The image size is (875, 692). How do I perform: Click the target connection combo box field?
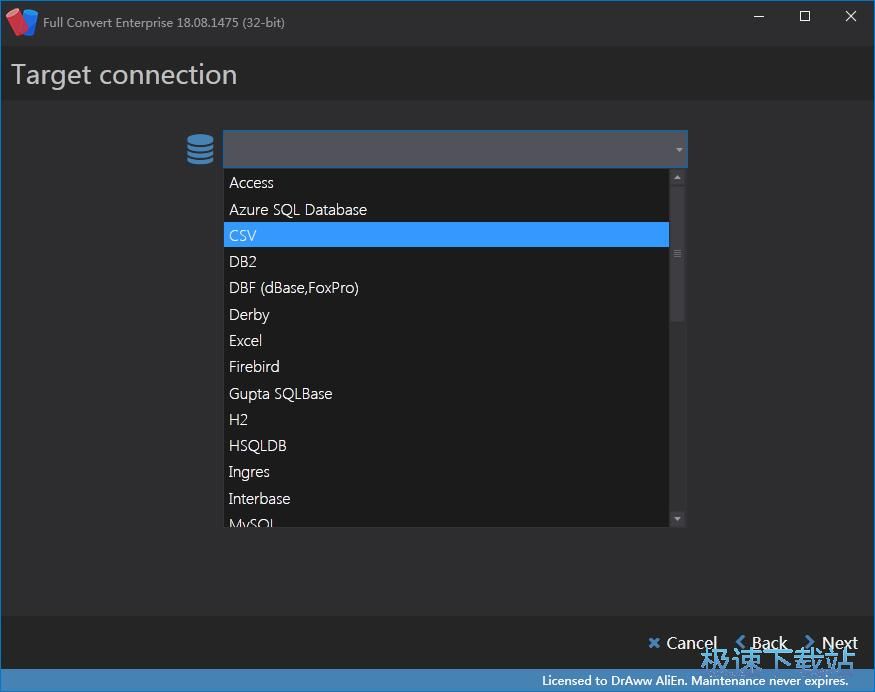pos(455,149)
